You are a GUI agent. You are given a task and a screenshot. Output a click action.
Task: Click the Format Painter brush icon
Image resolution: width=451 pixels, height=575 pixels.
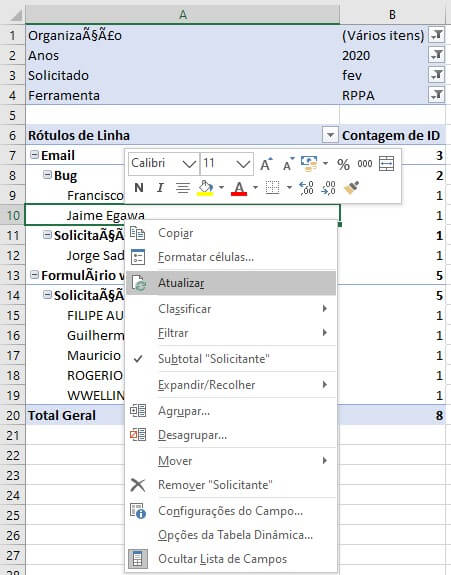(x=351, y=188)
